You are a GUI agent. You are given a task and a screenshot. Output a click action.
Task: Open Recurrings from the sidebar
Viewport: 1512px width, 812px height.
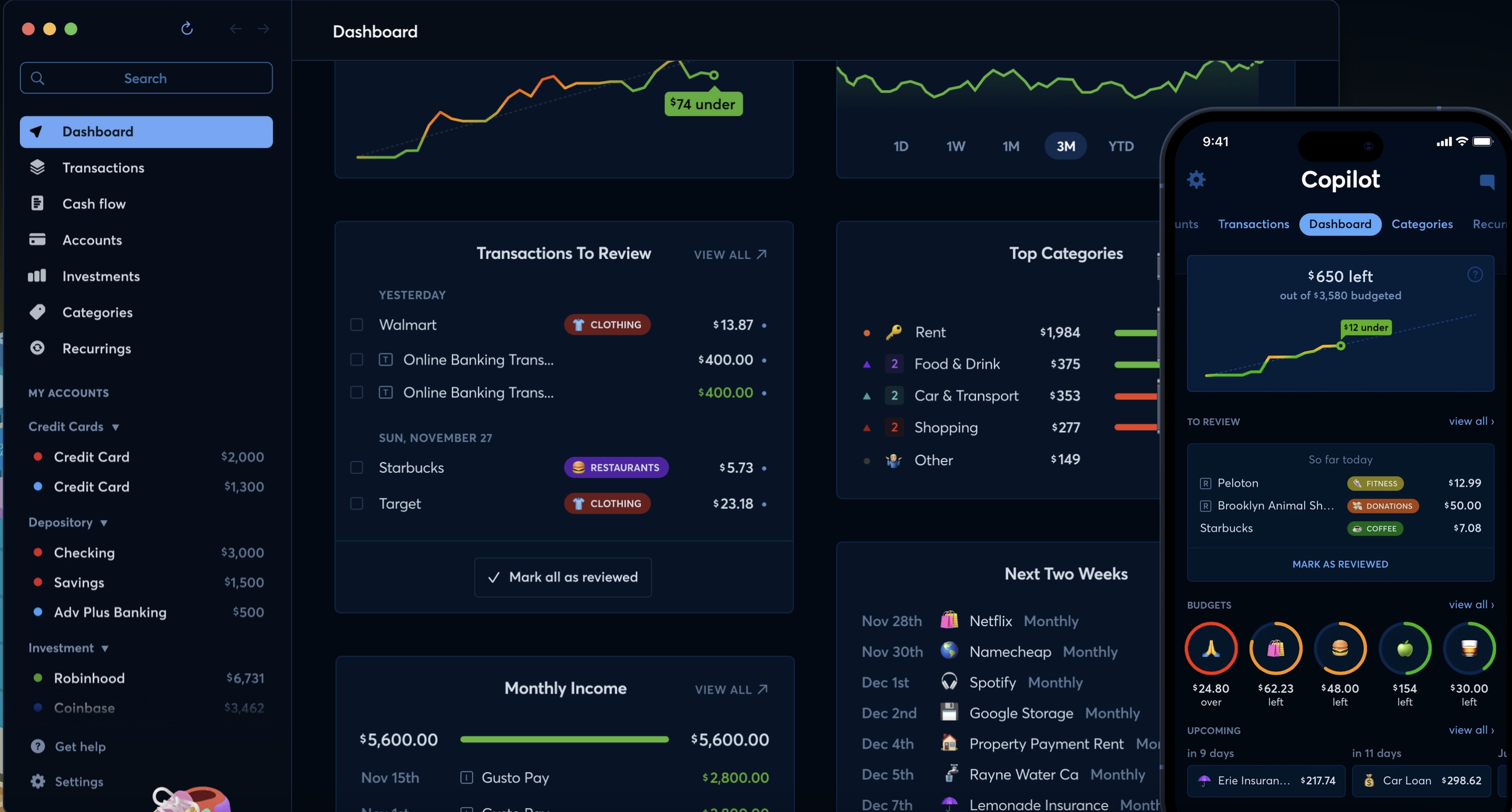tap(96, 348)
